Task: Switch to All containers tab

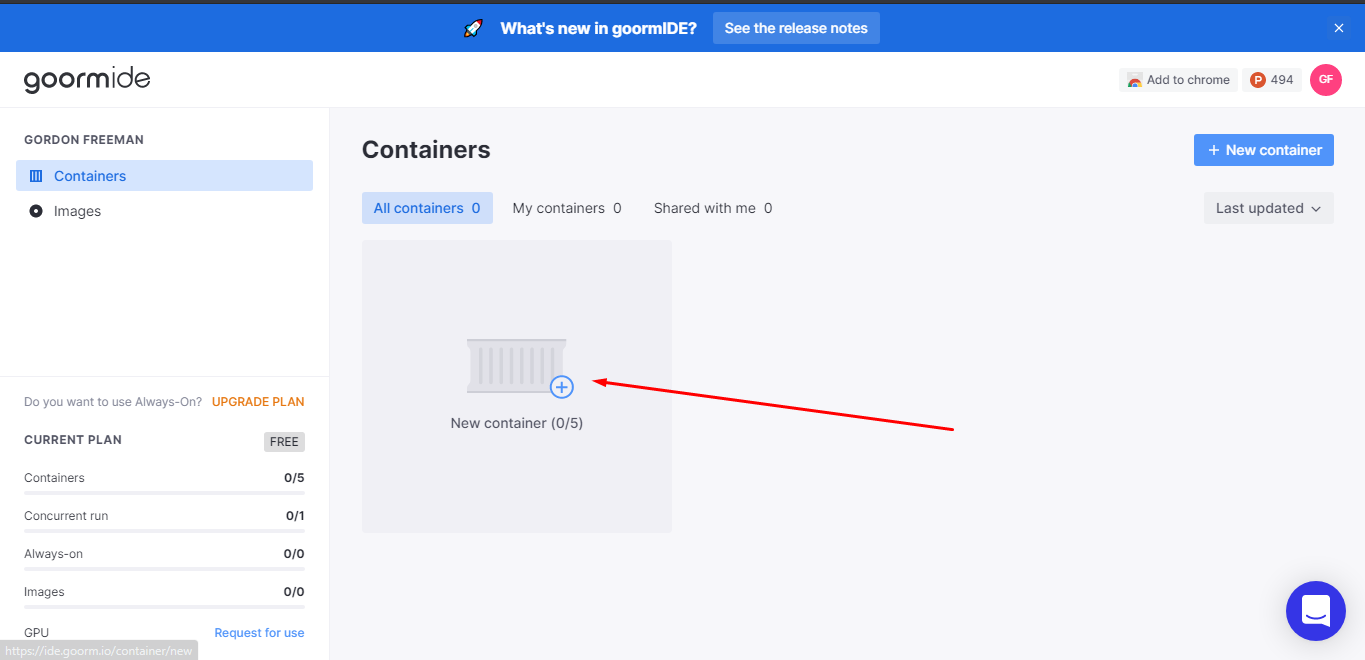Action: pyautogui.click(x=427, y=208)
